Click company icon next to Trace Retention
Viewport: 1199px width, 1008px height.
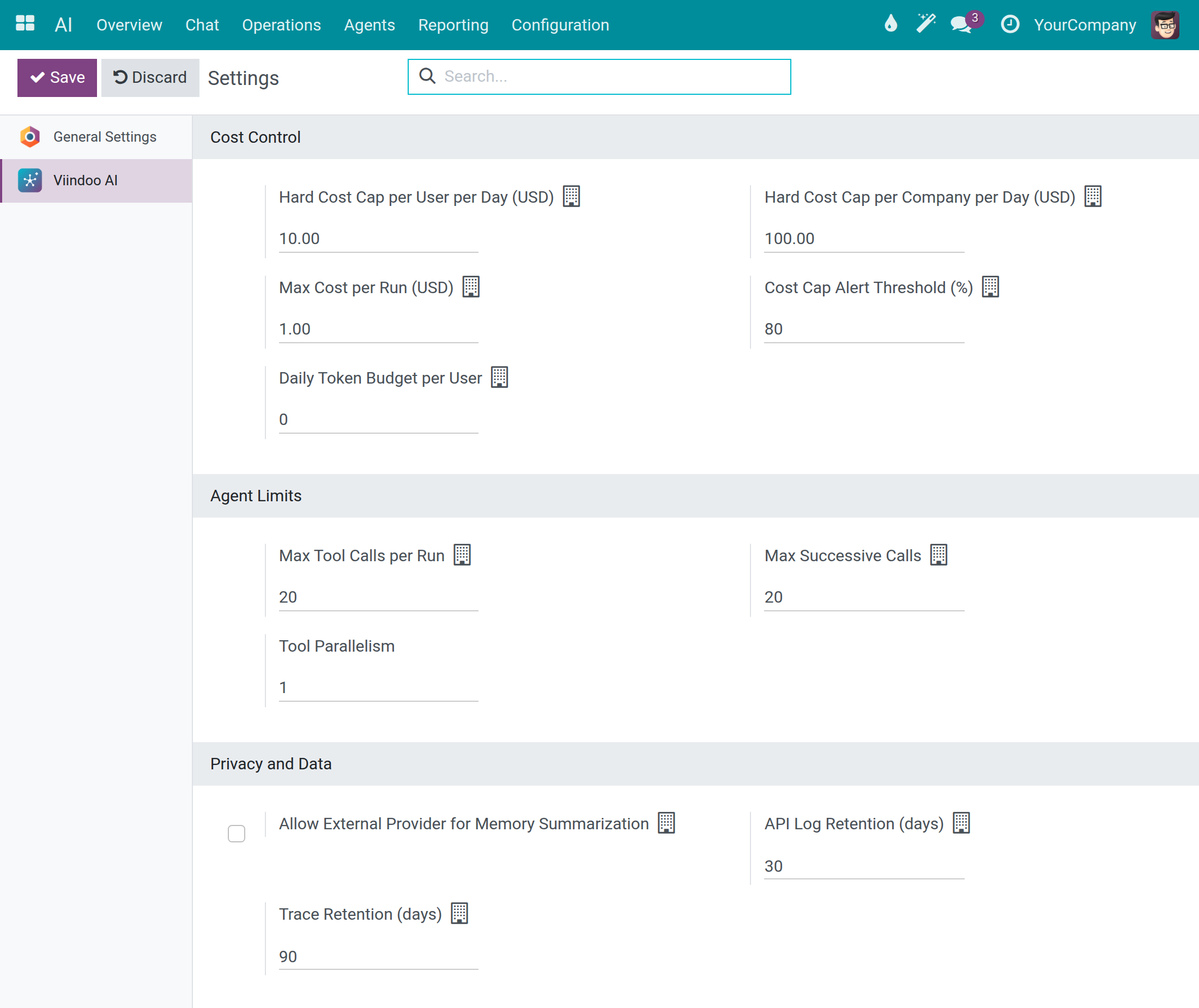(459, 913)
